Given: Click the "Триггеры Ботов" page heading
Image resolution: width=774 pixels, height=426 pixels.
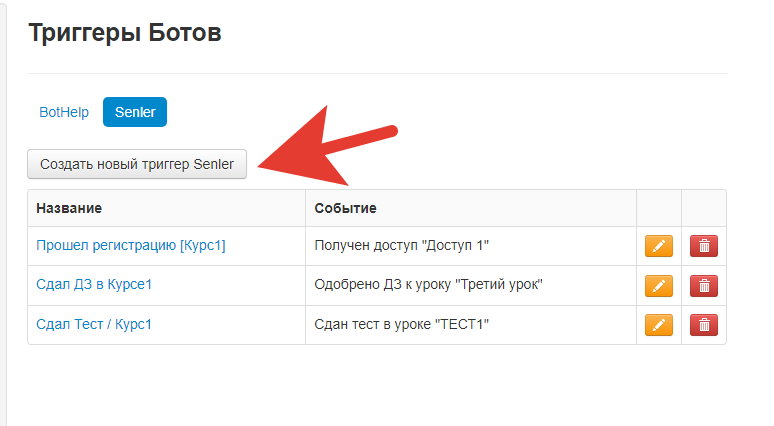Looking at the screenshot, I should pos(125,33).
